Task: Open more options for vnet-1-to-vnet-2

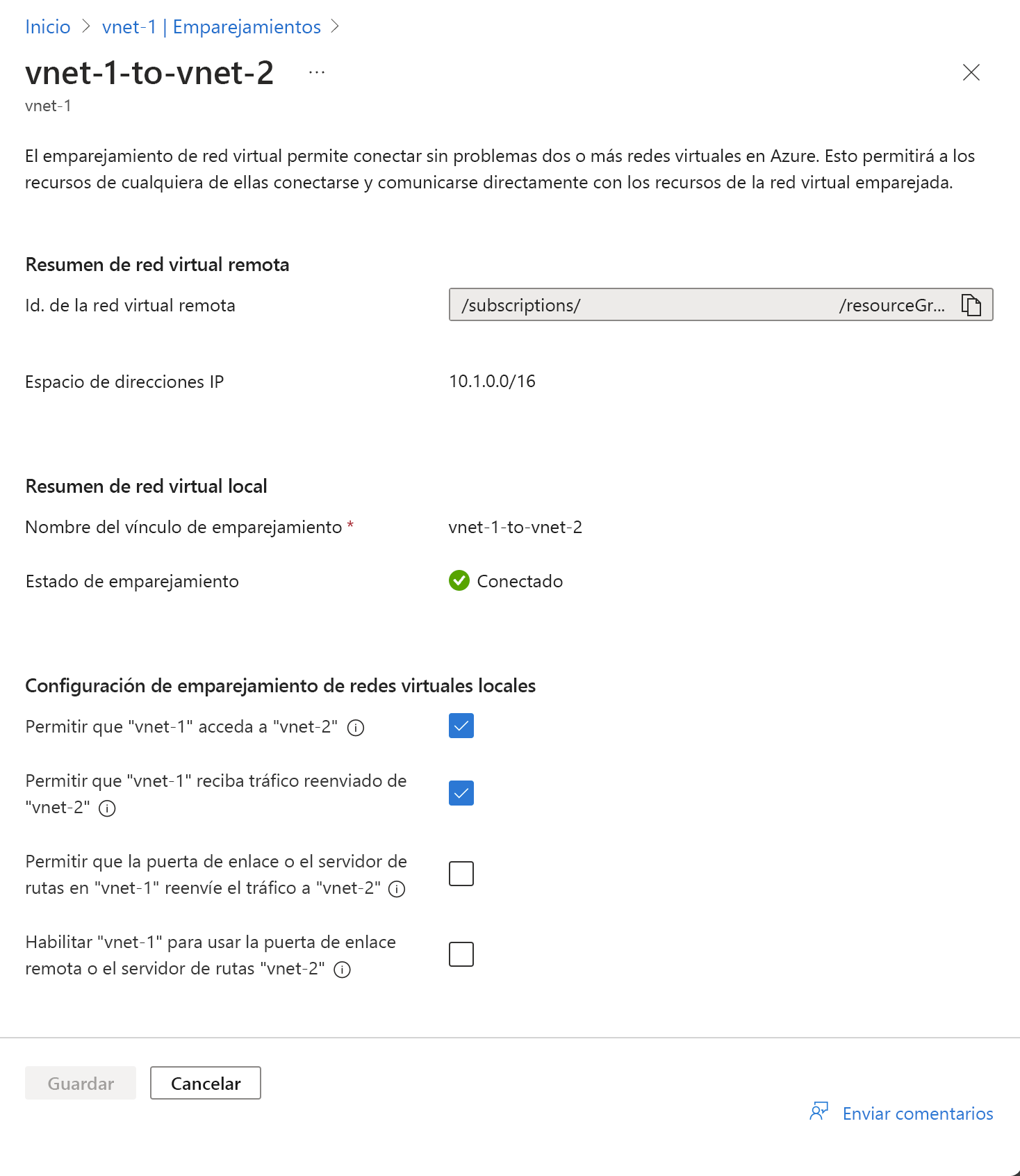Action: [317, 72]
